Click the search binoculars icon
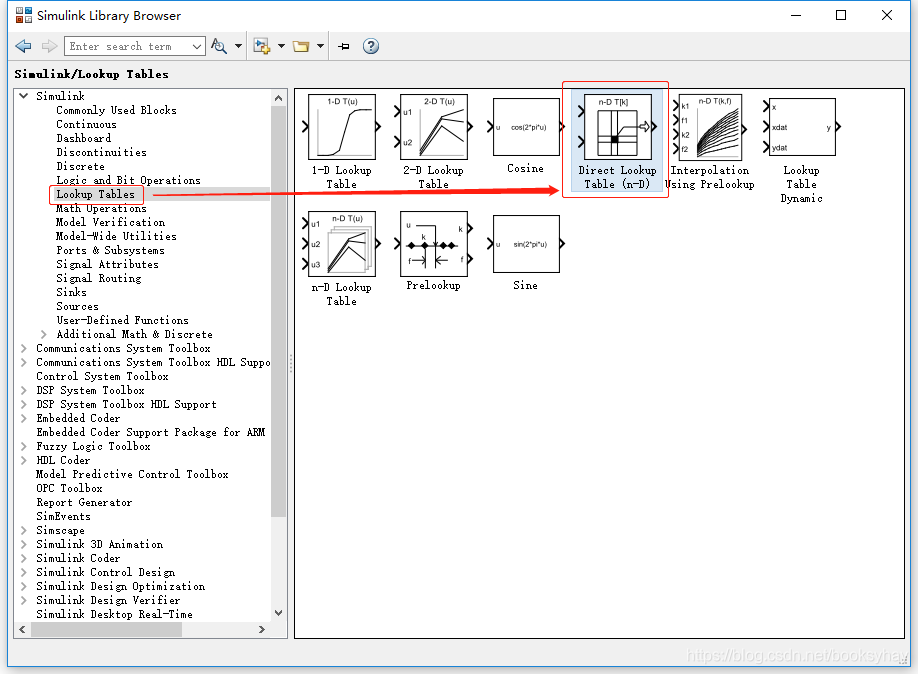 pos(219,46)
